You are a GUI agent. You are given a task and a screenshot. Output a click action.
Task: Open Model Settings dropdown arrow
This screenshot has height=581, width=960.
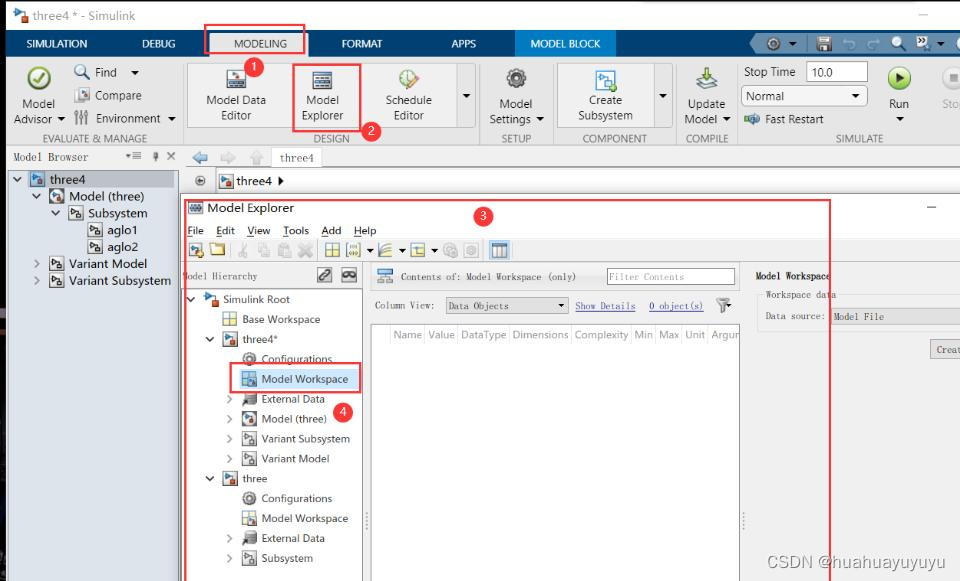tap(540, 119)
